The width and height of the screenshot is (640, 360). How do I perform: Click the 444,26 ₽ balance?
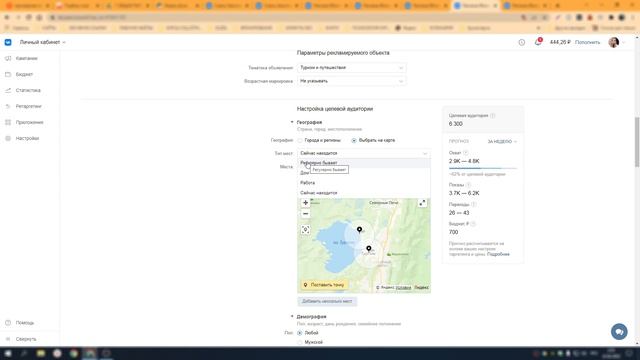click(x=560, y=42)
